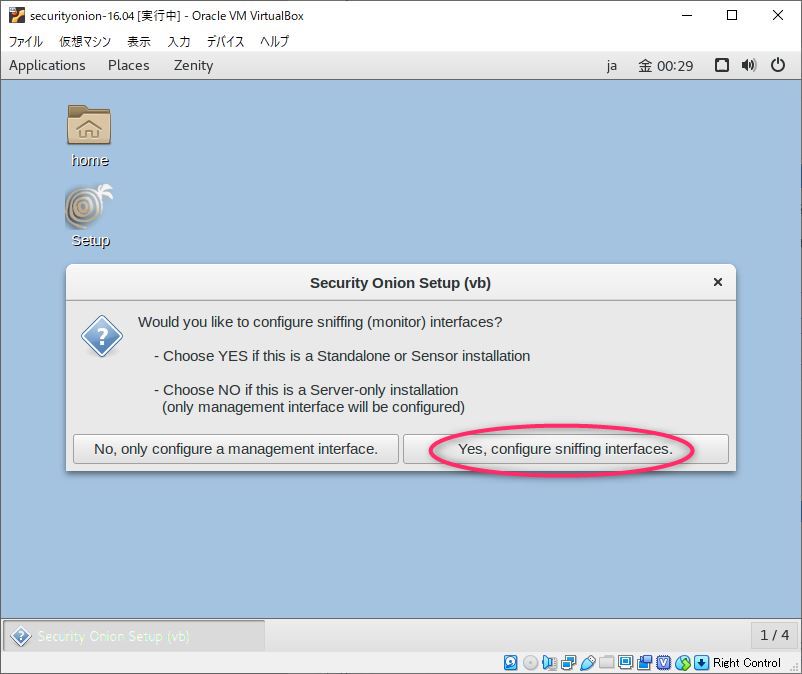Open the ファイル menu in VirtualBox

[26, 41]
